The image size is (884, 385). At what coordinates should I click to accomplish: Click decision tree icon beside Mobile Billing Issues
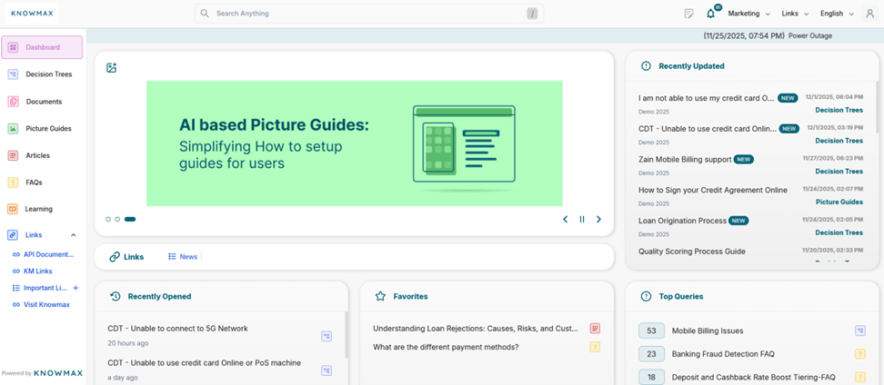click(x=860, y=331)
